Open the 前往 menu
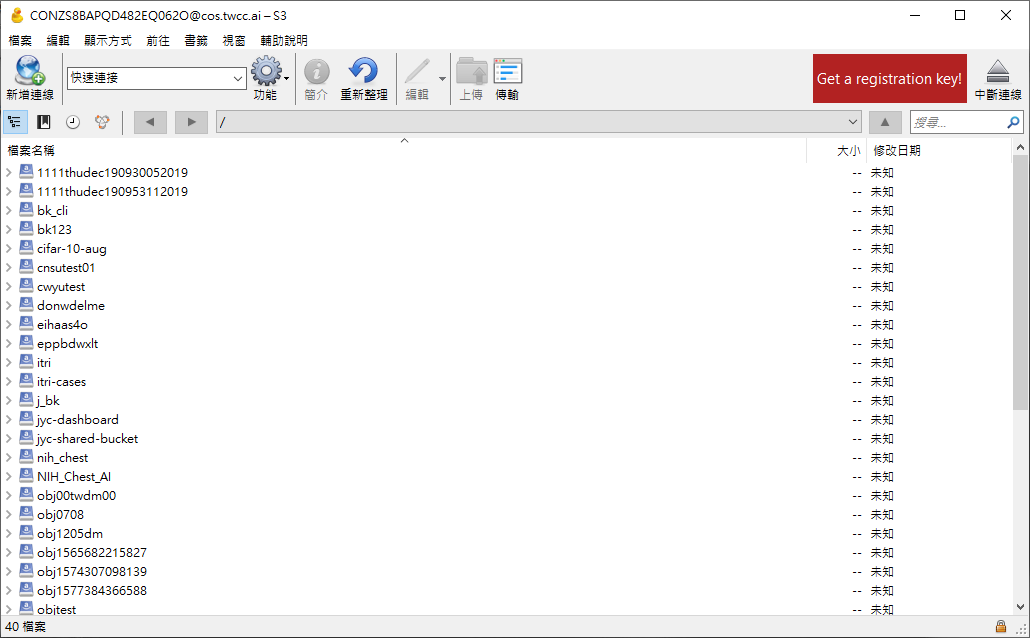This screenshot has height=638, width=1030. tap(158, 41)
